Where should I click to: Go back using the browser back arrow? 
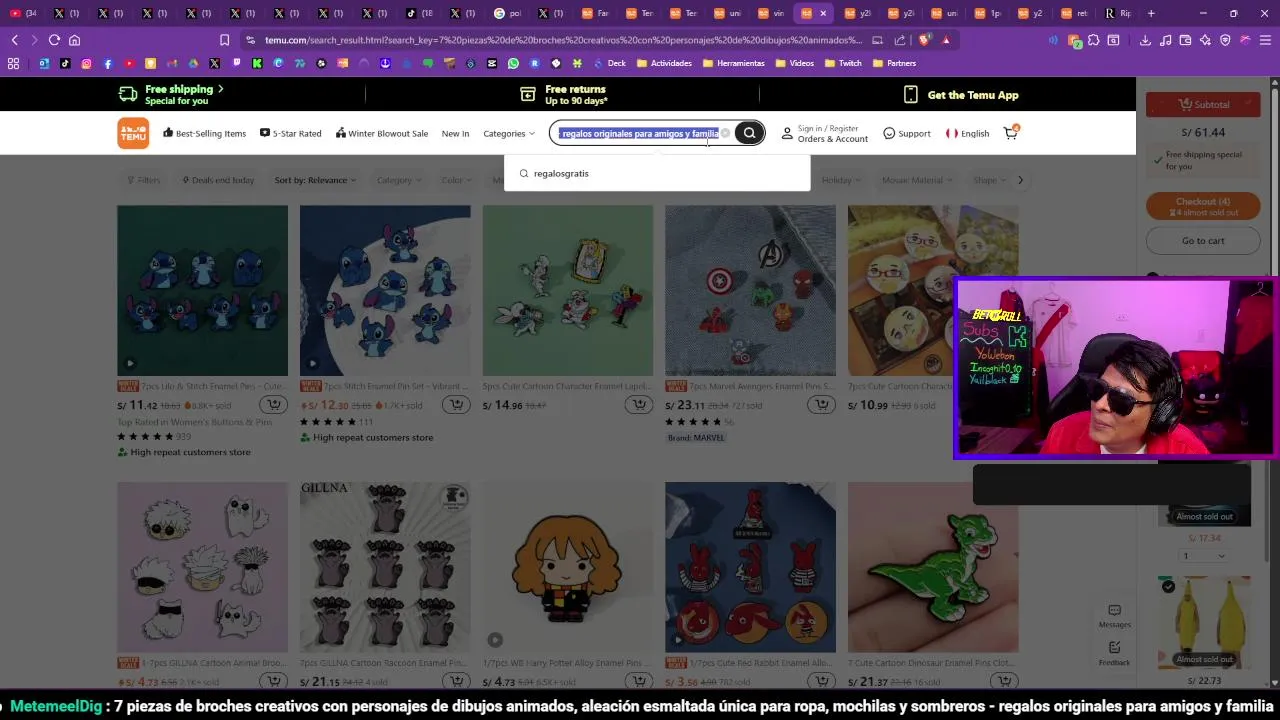(x=14, y=40)
